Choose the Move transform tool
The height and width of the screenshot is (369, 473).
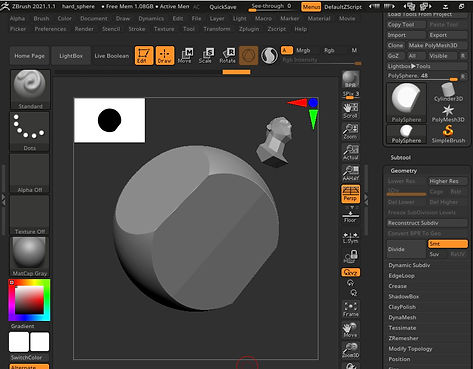[x=185, y=55]
